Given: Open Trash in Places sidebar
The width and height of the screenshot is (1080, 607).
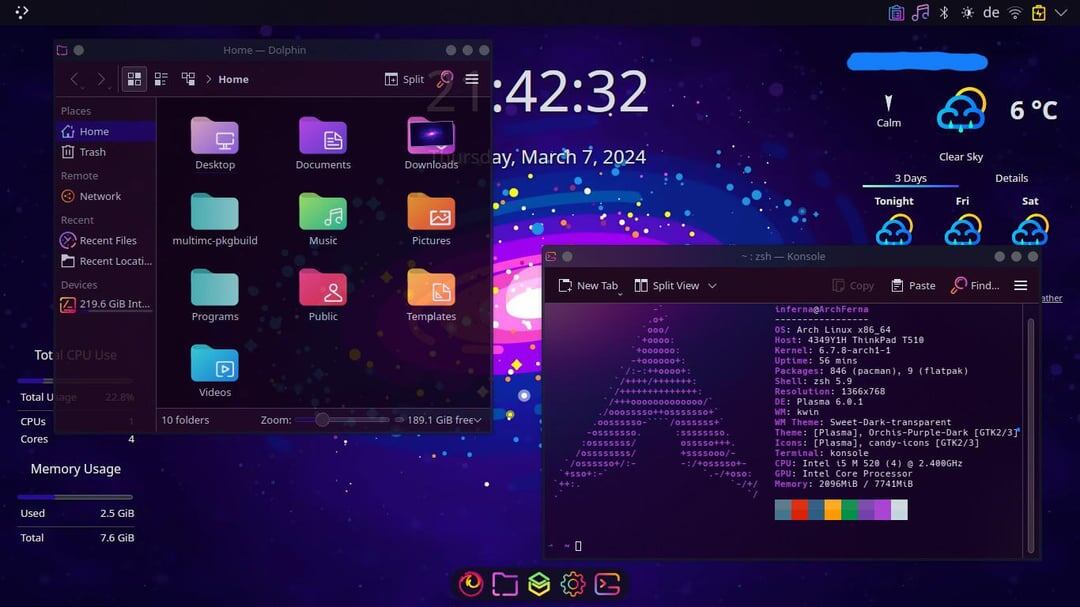Looking at the screenshot, I should (x=106, y=152).
